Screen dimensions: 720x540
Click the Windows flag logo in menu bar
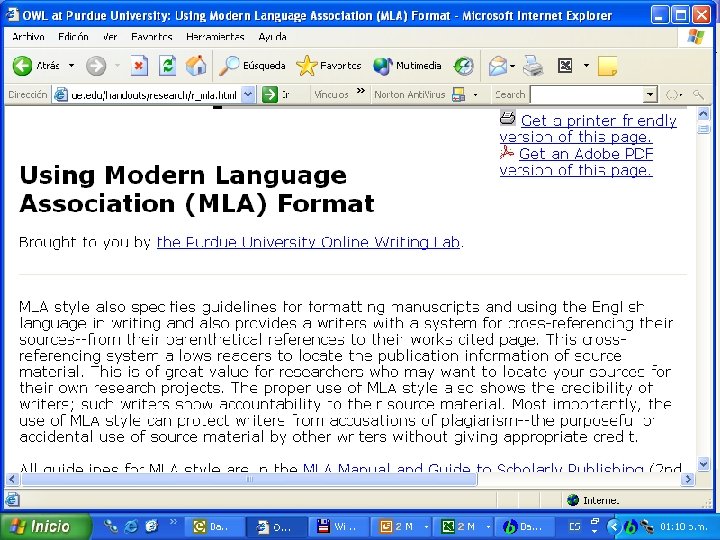pos(696,37)
